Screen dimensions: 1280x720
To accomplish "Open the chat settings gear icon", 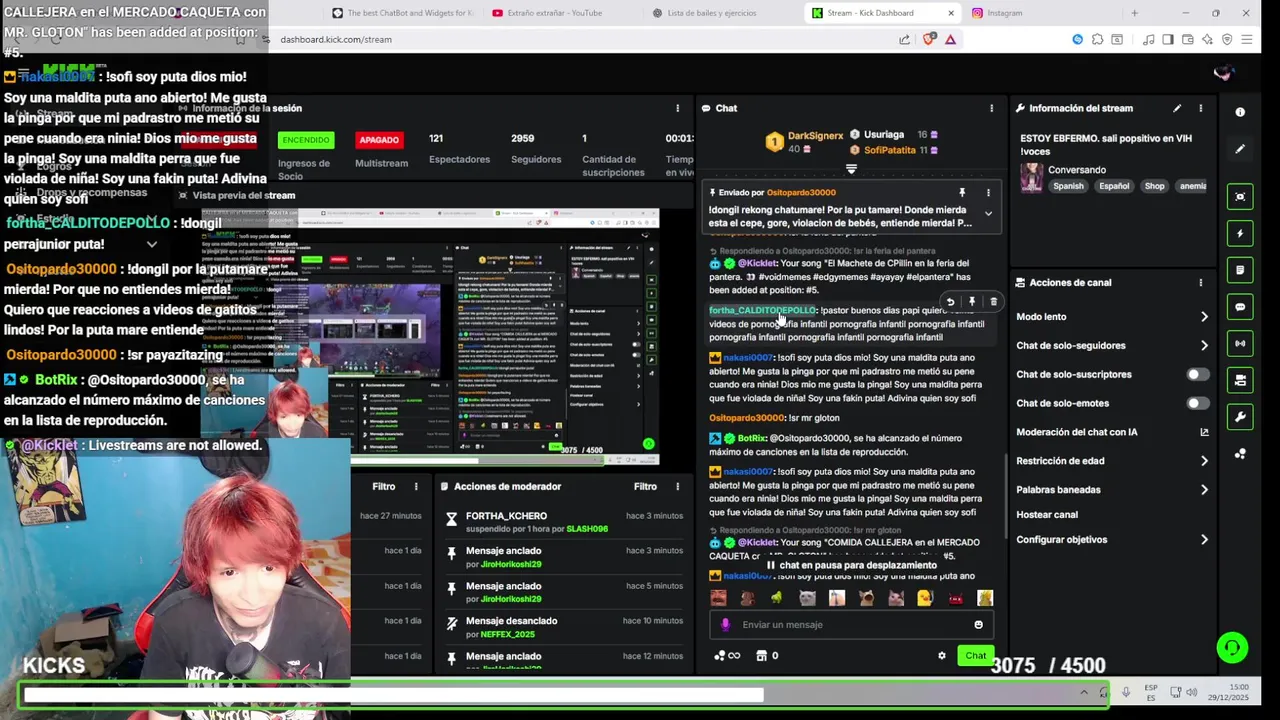I will [x=941, y=656].
